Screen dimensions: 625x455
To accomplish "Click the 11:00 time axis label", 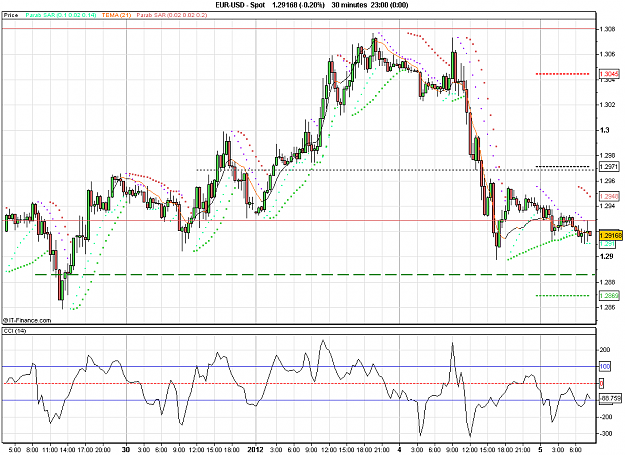I will pos(50,450).
